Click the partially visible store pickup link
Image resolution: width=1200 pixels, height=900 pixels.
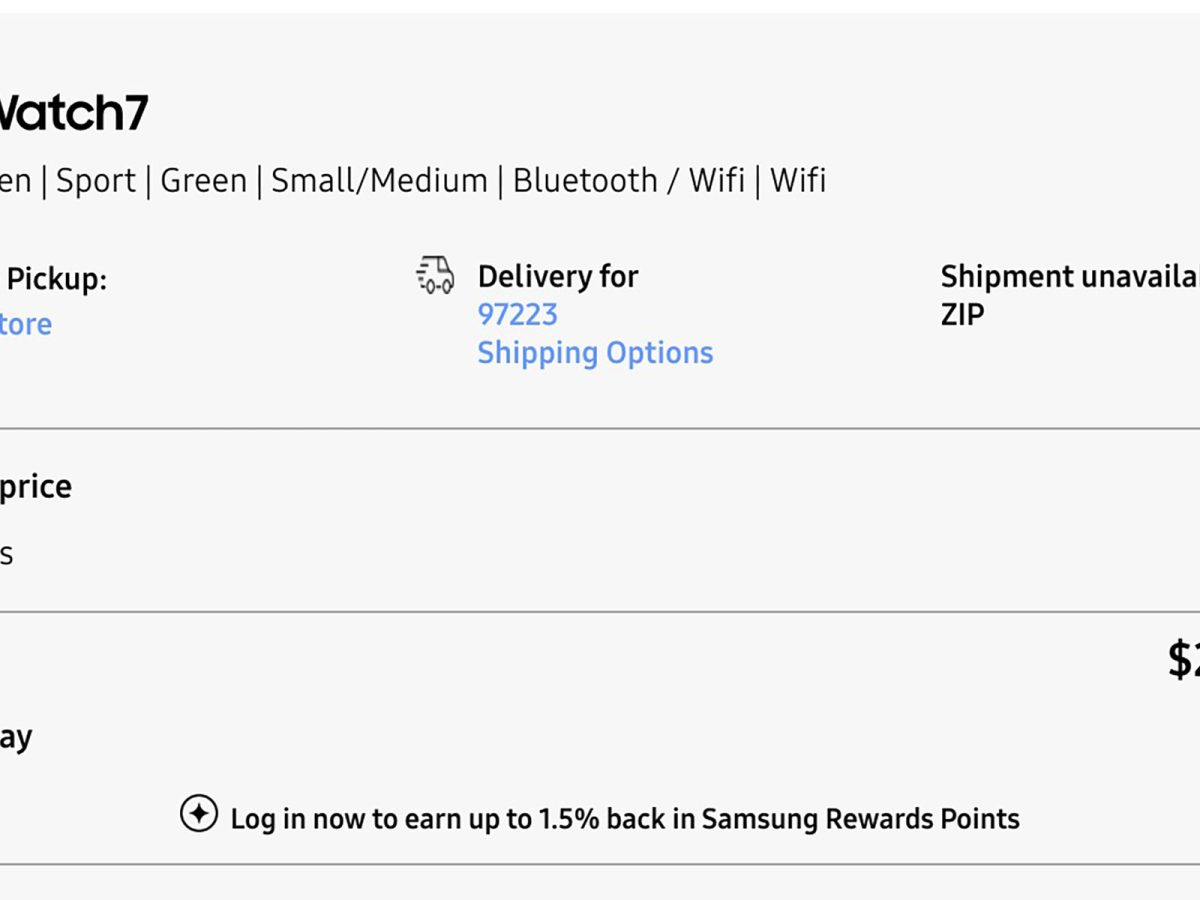point(25,324)
